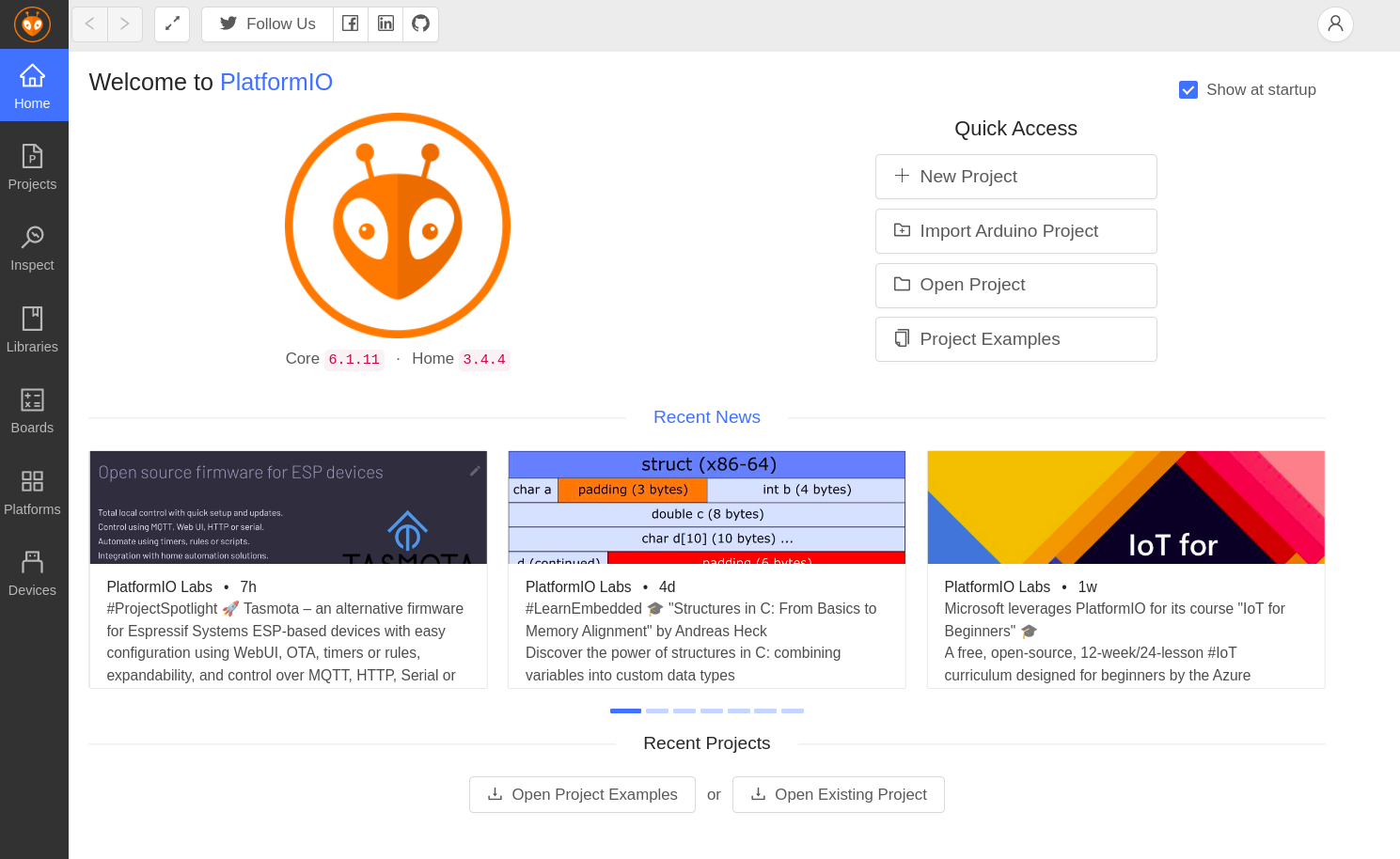
Task: Open the Facebook page icon
Action: pos(351,24)
